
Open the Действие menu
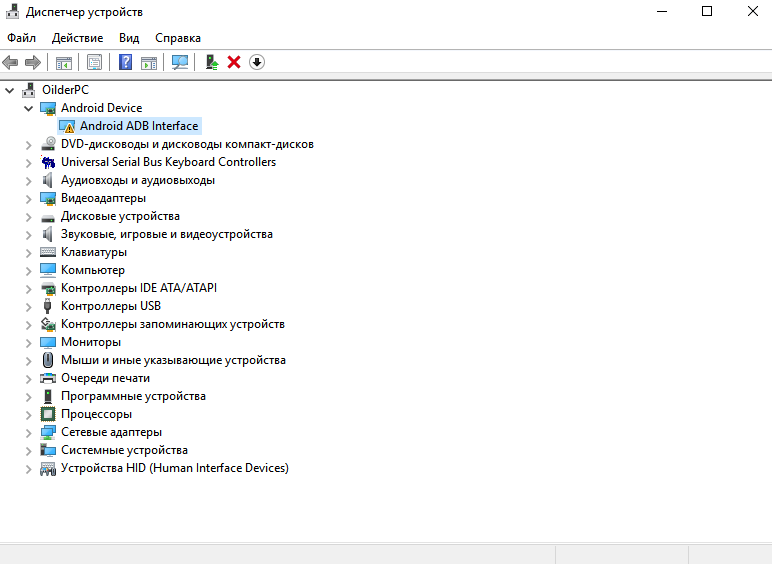(x=77, y=38)
